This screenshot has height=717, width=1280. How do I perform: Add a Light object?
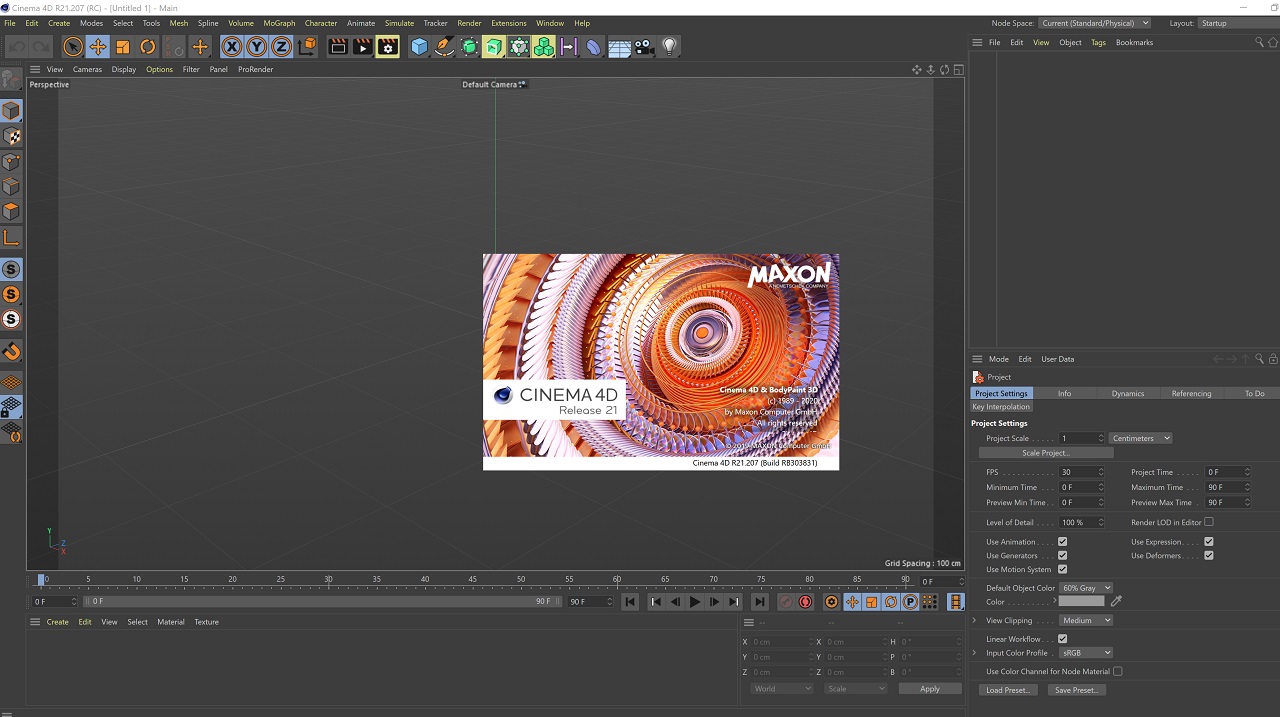(x=669, y=46)
